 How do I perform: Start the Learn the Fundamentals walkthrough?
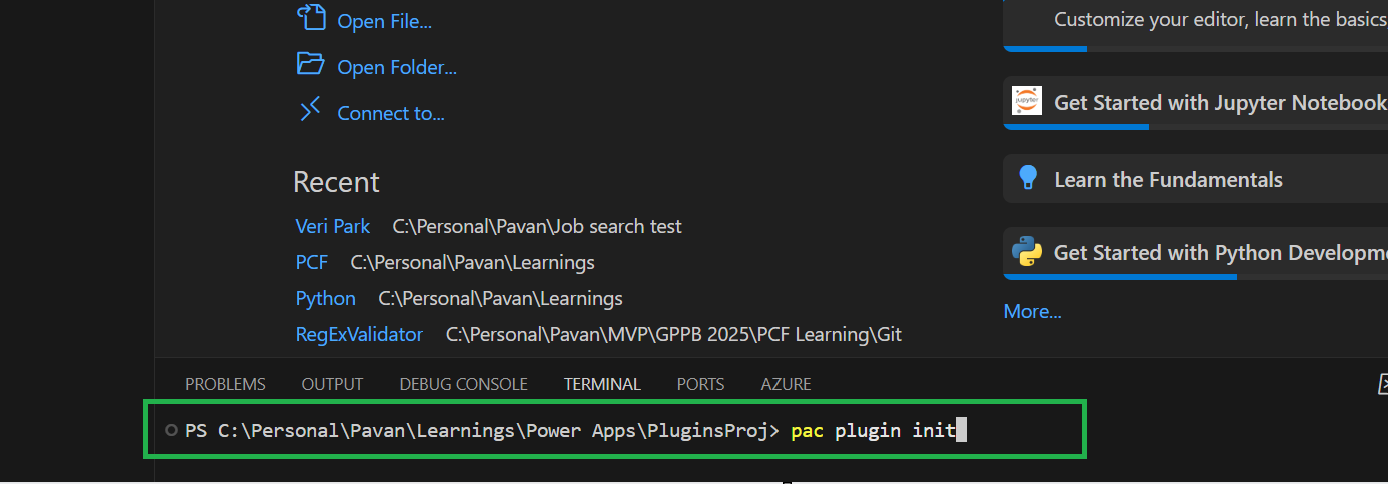1168,180
